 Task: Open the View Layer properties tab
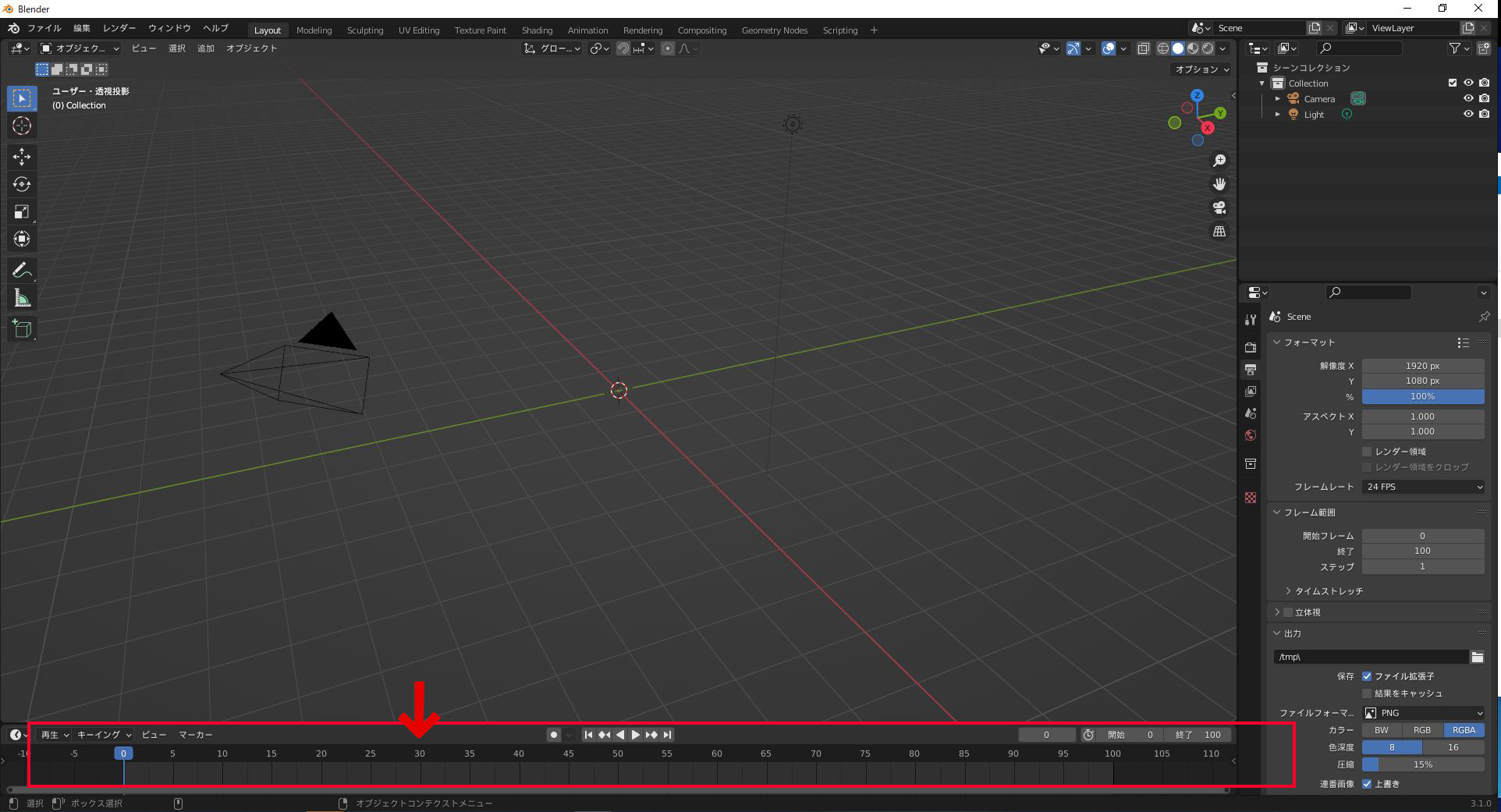(1251, 391)
